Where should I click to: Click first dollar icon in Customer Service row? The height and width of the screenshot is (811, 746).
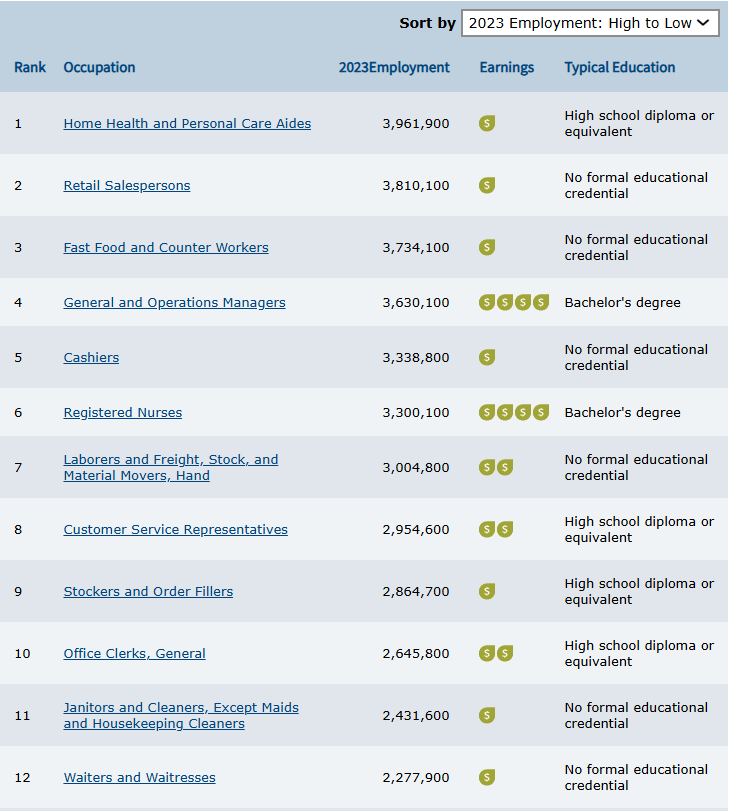point(487,530)
